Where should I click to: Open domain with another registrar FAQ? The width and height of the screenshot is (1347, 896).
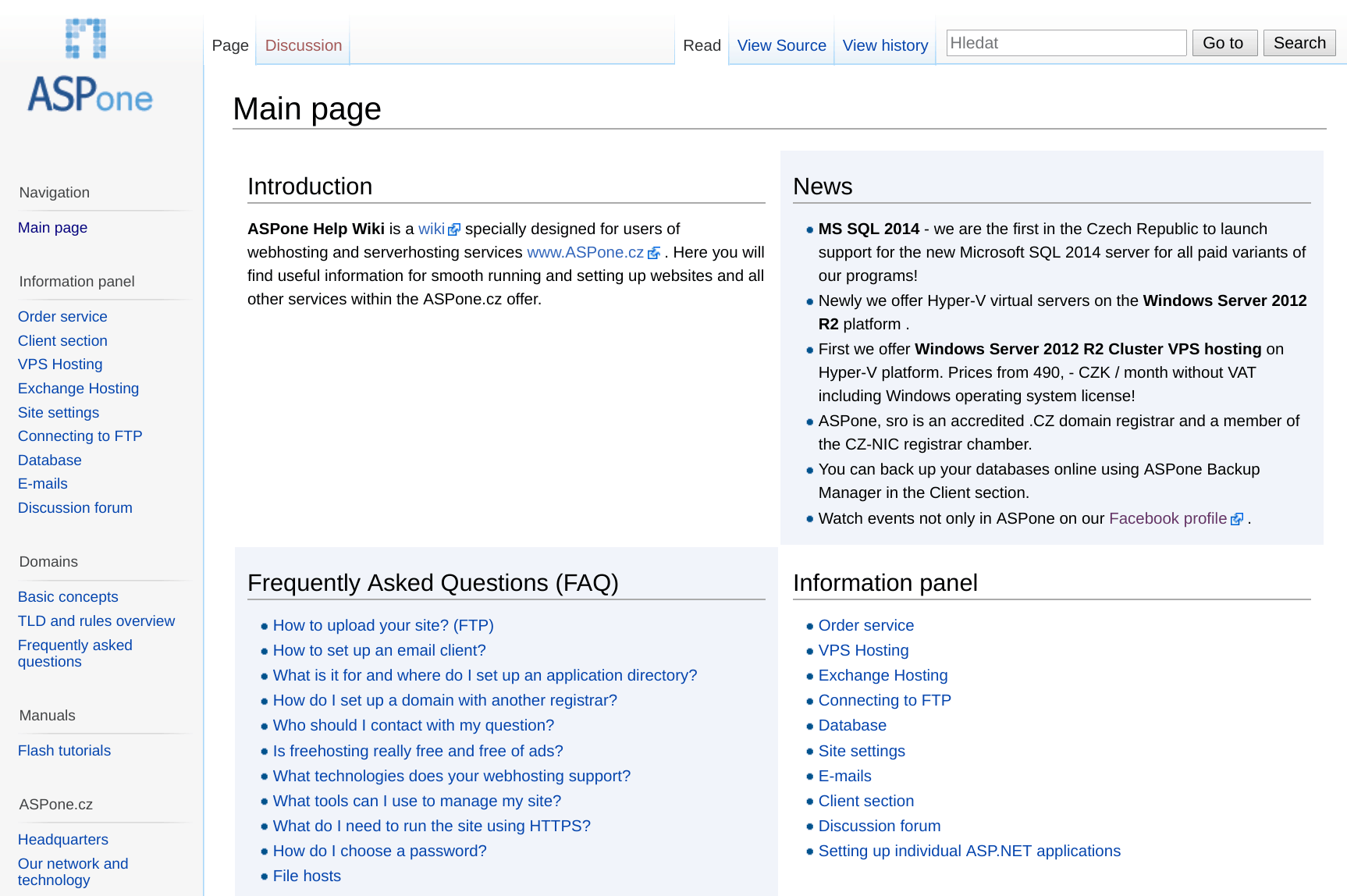(445, 701)
